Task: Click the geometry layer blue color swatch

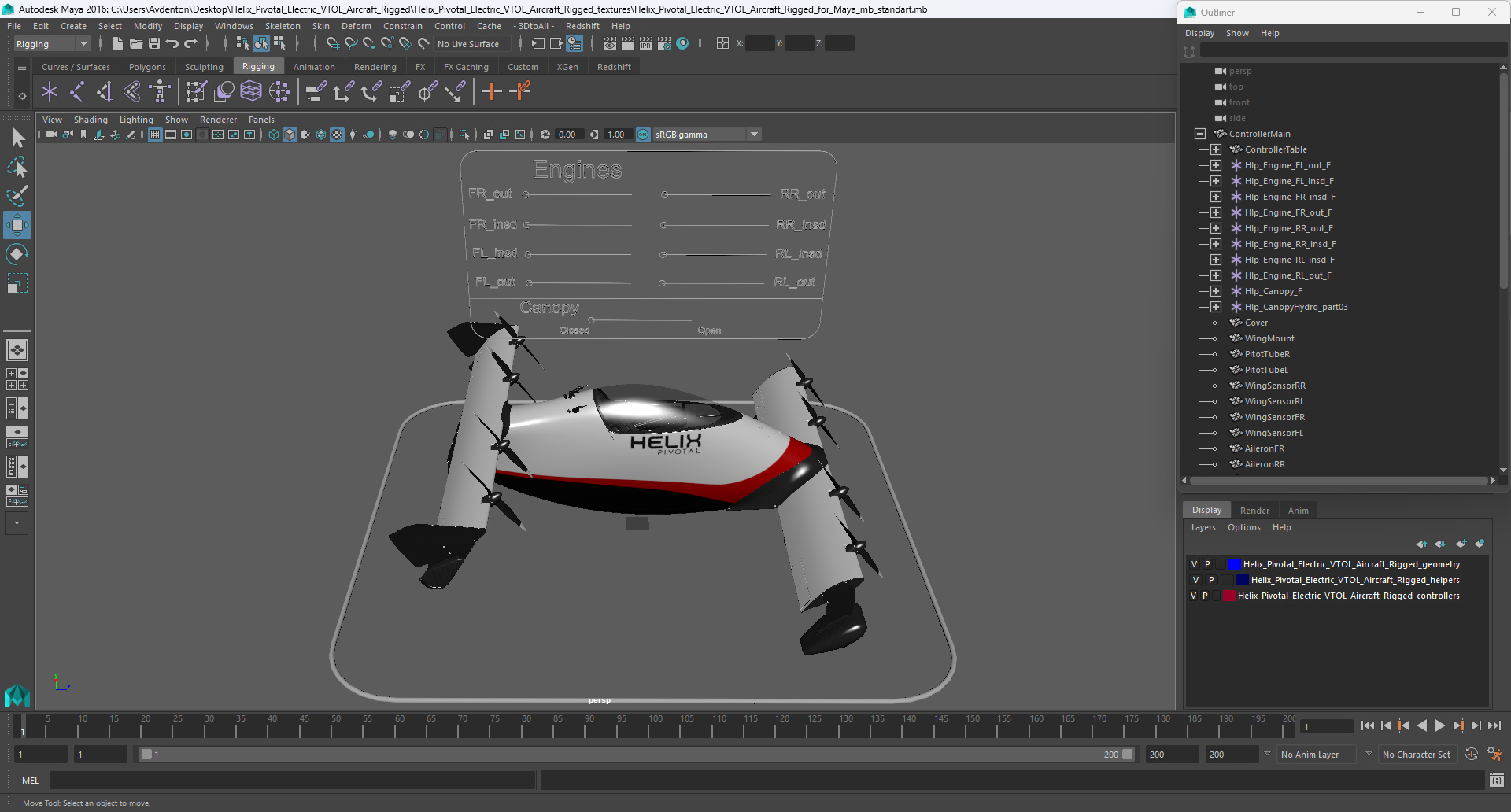Action: tap(1235, 564)
